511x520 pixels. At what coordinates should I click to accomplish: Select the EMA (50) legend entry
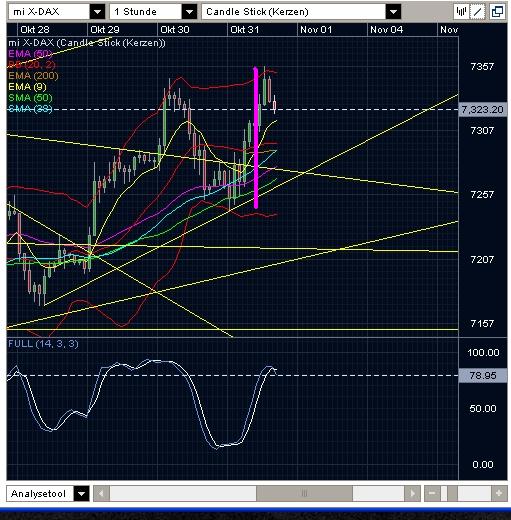pyautogui.click(x=30, y=54)
